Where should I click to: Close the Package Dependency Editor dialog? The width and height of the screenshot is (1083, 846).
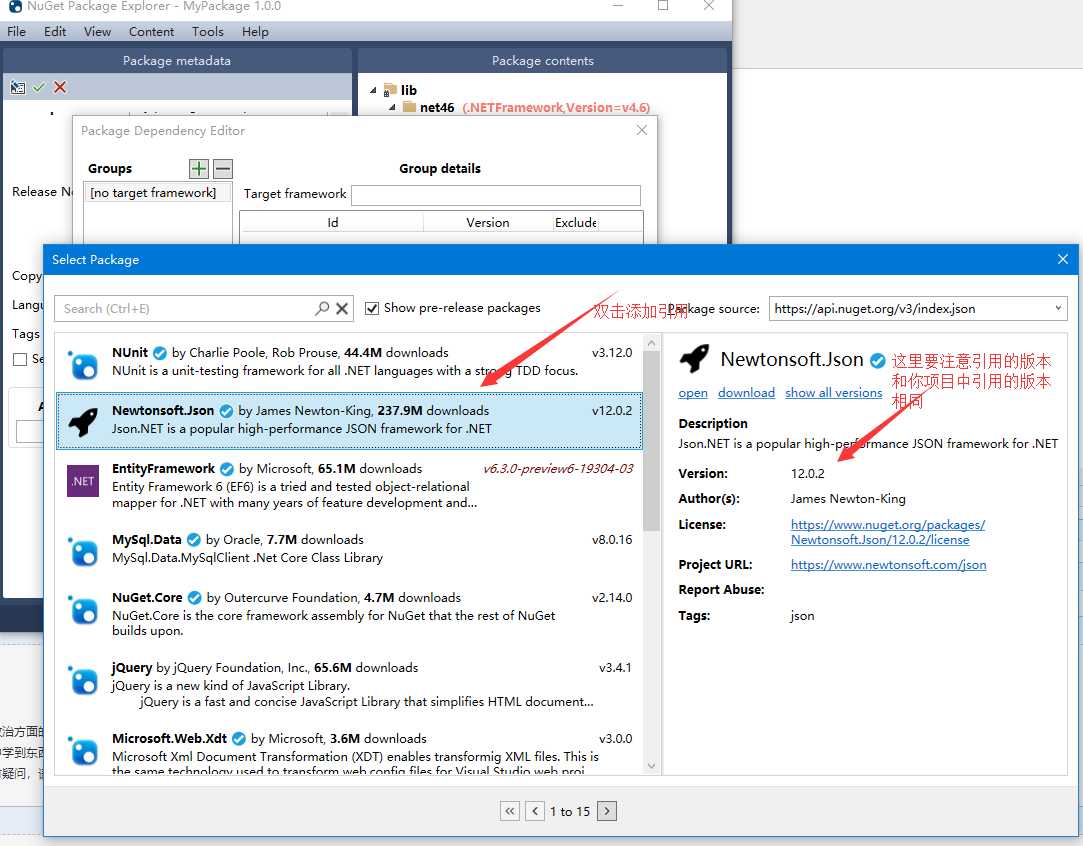tap(642, 130)
